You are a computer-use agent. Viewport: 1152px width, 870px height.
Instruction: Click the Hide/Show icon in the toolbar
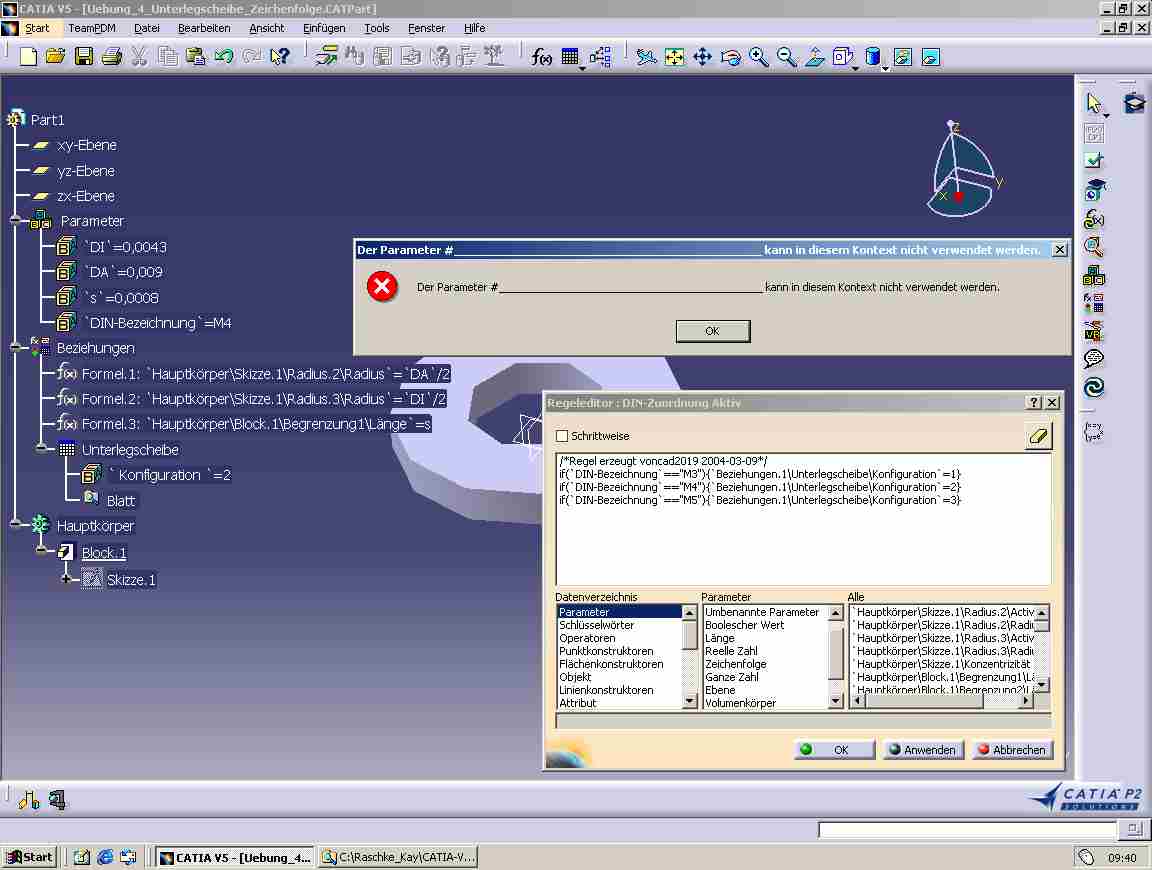click(902, 57)
